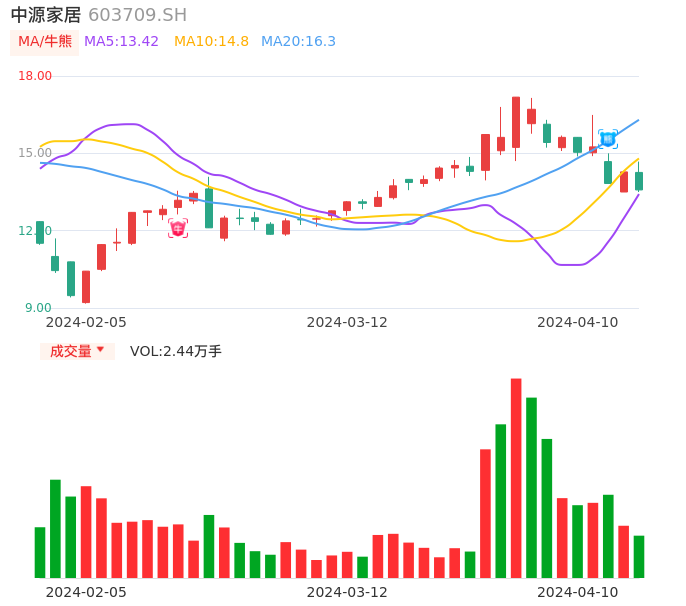Toggle the MA20 blue line legend

click(298, 42)
